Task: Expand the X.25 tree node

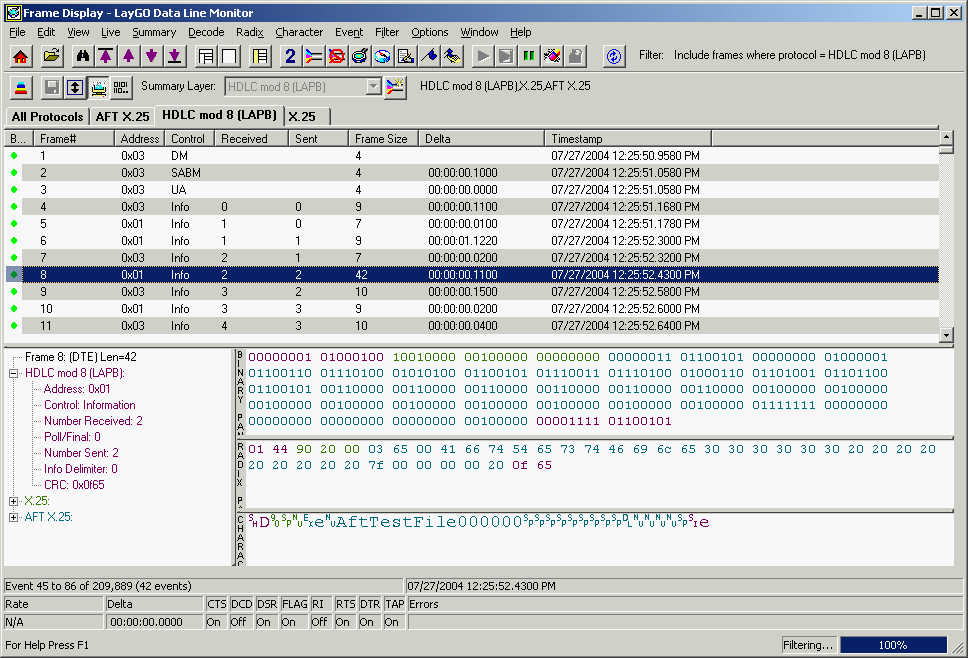Action: click(x=13, y=501)
